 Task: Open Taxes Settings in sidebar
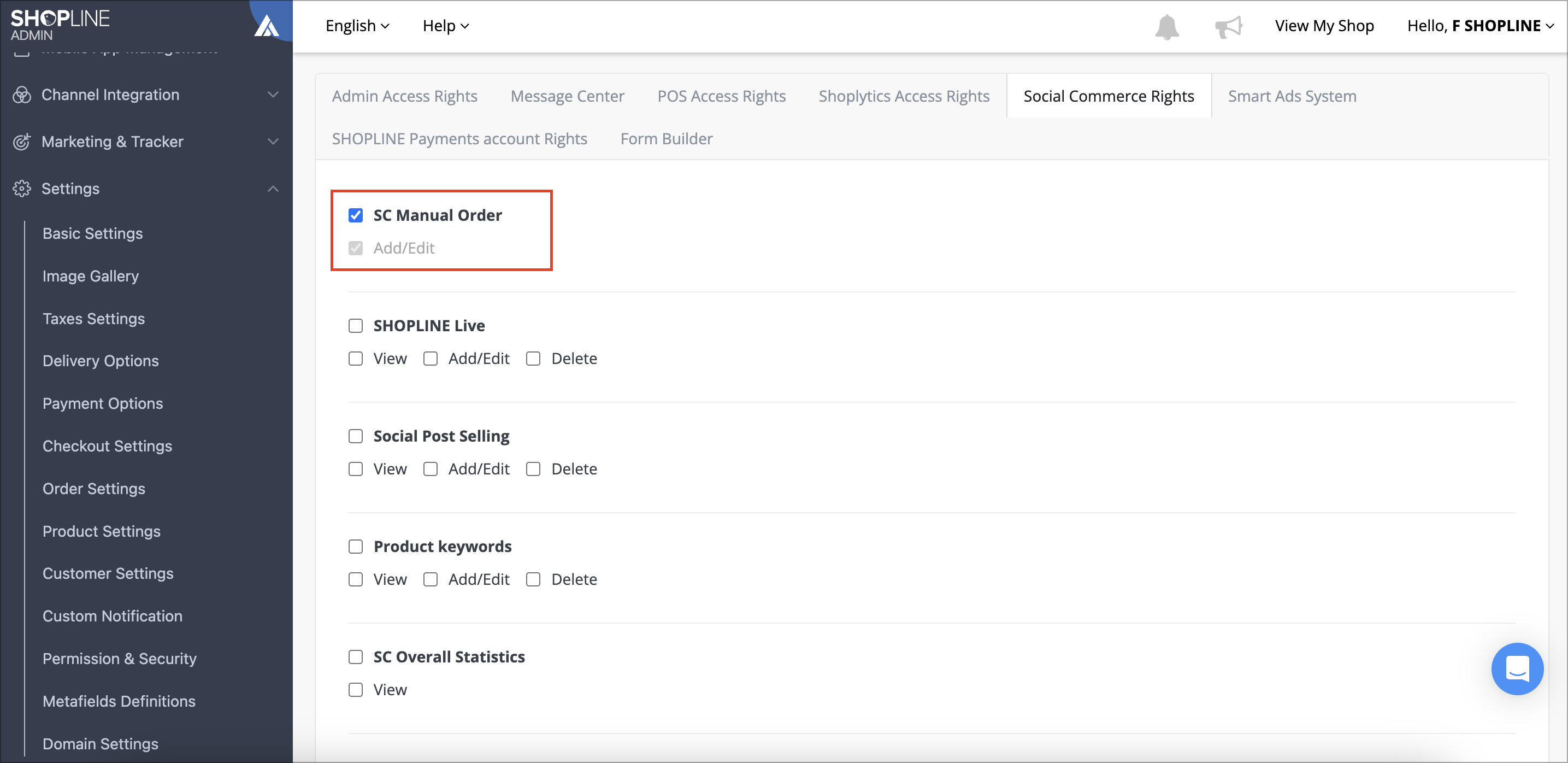[x=94, y=319]
